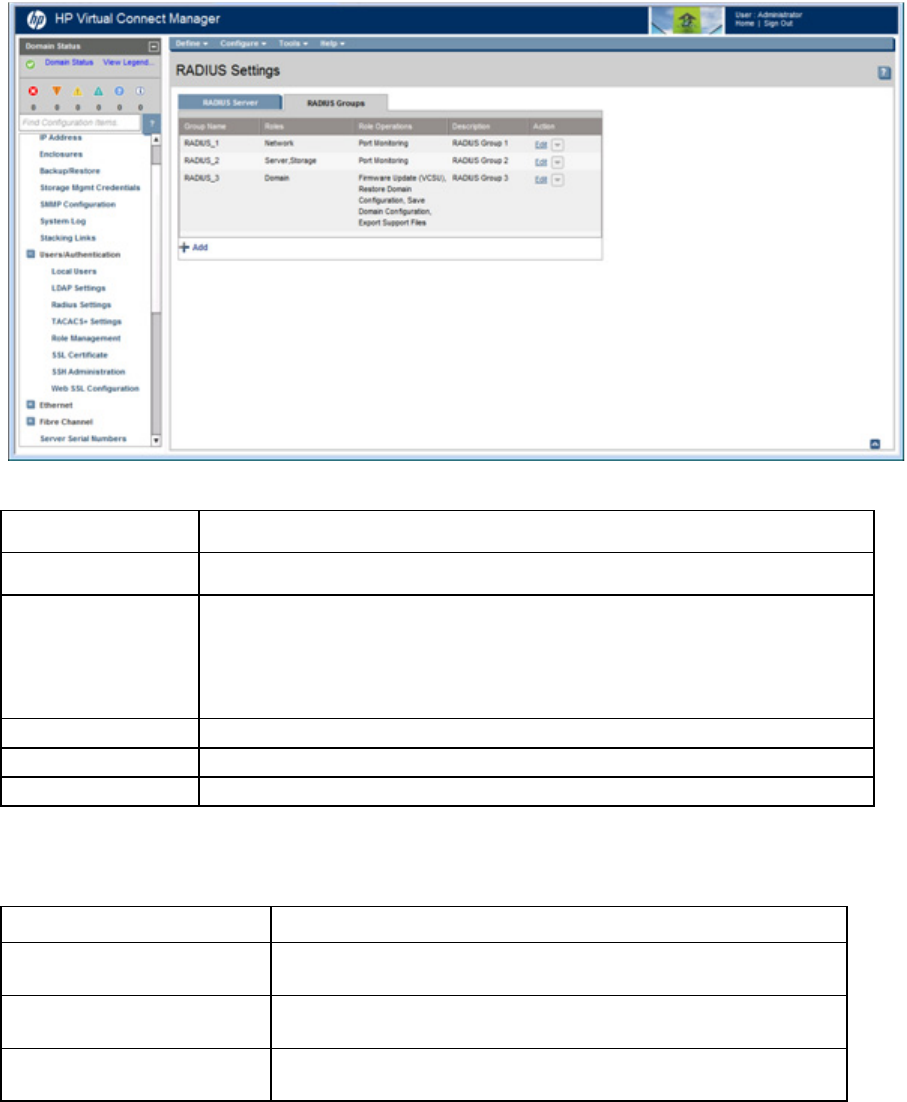The image size is (907, 1102).
Task: Click the navigation tree scroll up arrow
Action: (x=156, y=140)
